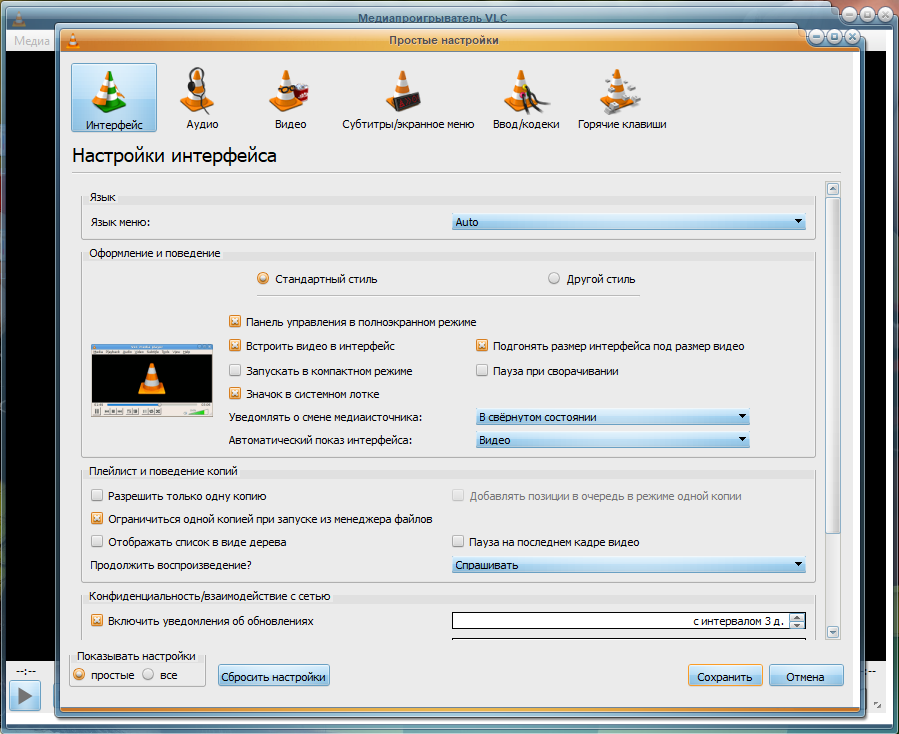Increase update interval with up arrow
899x734 pixels.
(x=797, y=617)
